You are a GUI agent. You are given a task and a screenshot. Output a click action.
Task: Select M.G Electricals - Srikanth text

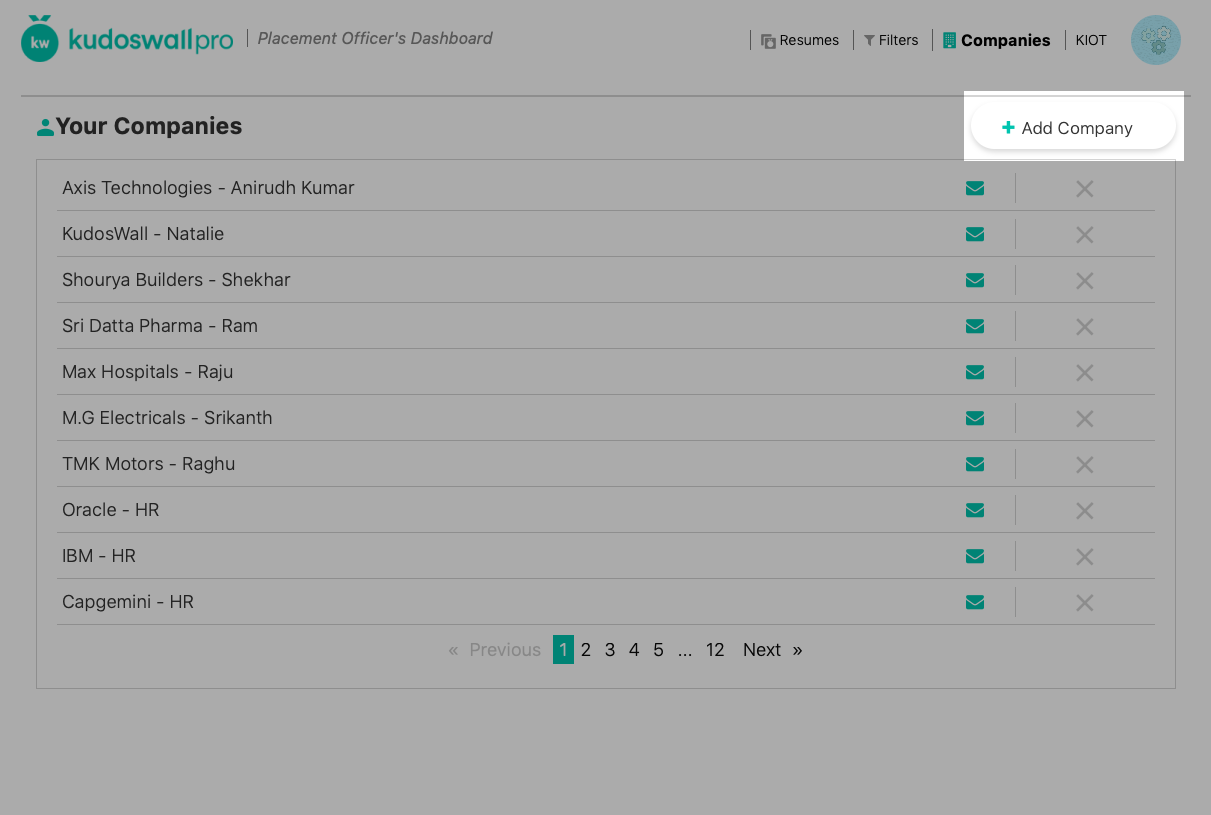coord(167,418)
